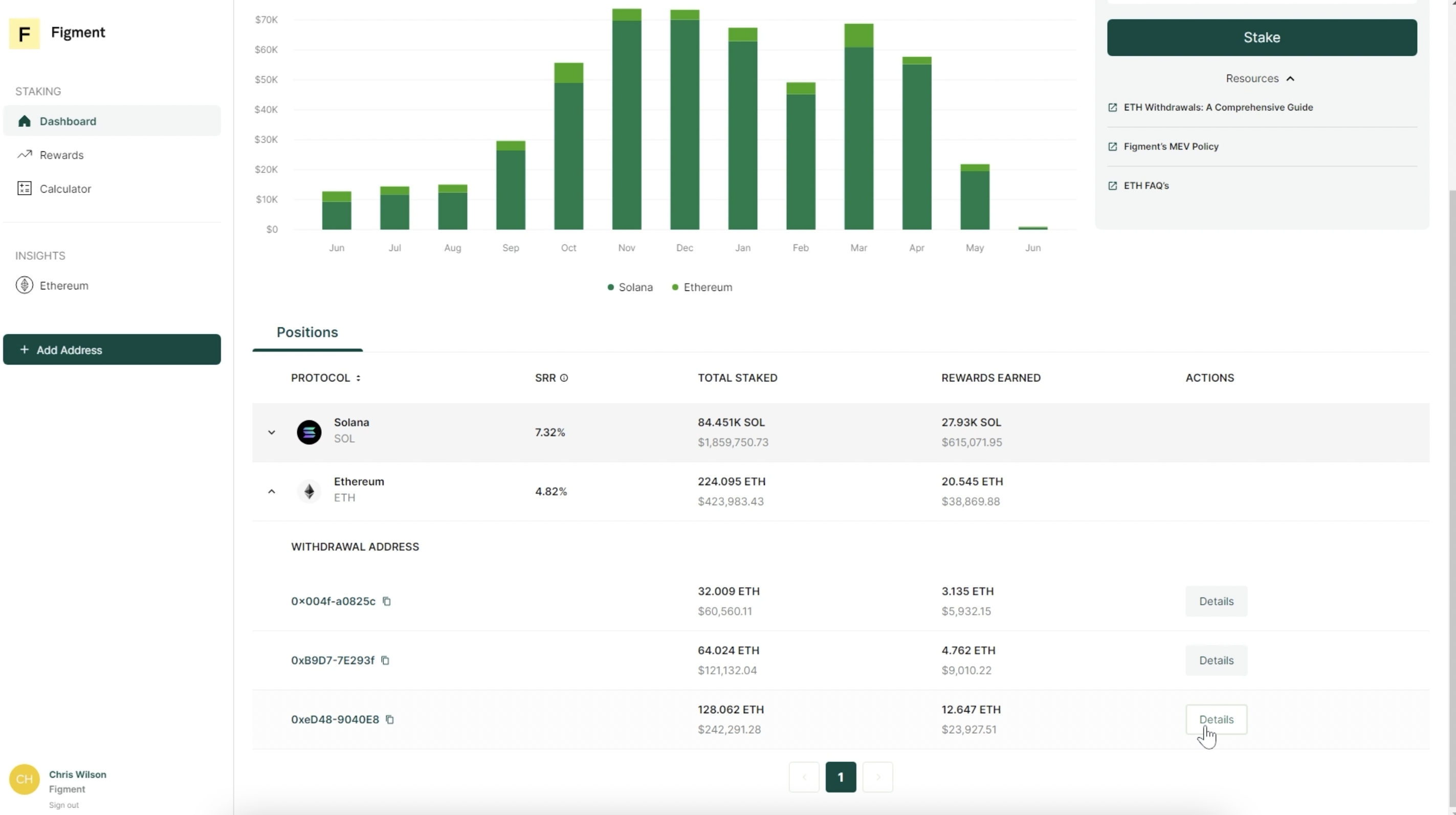Copy address 0xB9D7-7E293f
The height and width of the screenshot is (815, 1456).
(385, 660)
